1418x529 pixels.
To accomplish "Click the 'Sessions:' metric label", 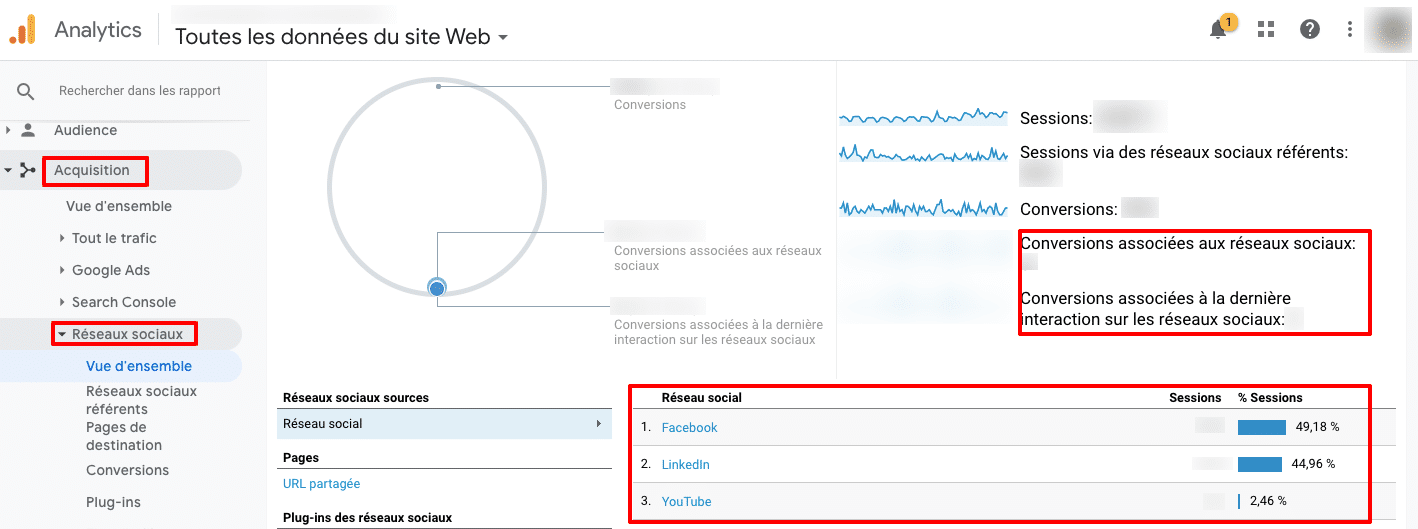I will point(1055,119).
